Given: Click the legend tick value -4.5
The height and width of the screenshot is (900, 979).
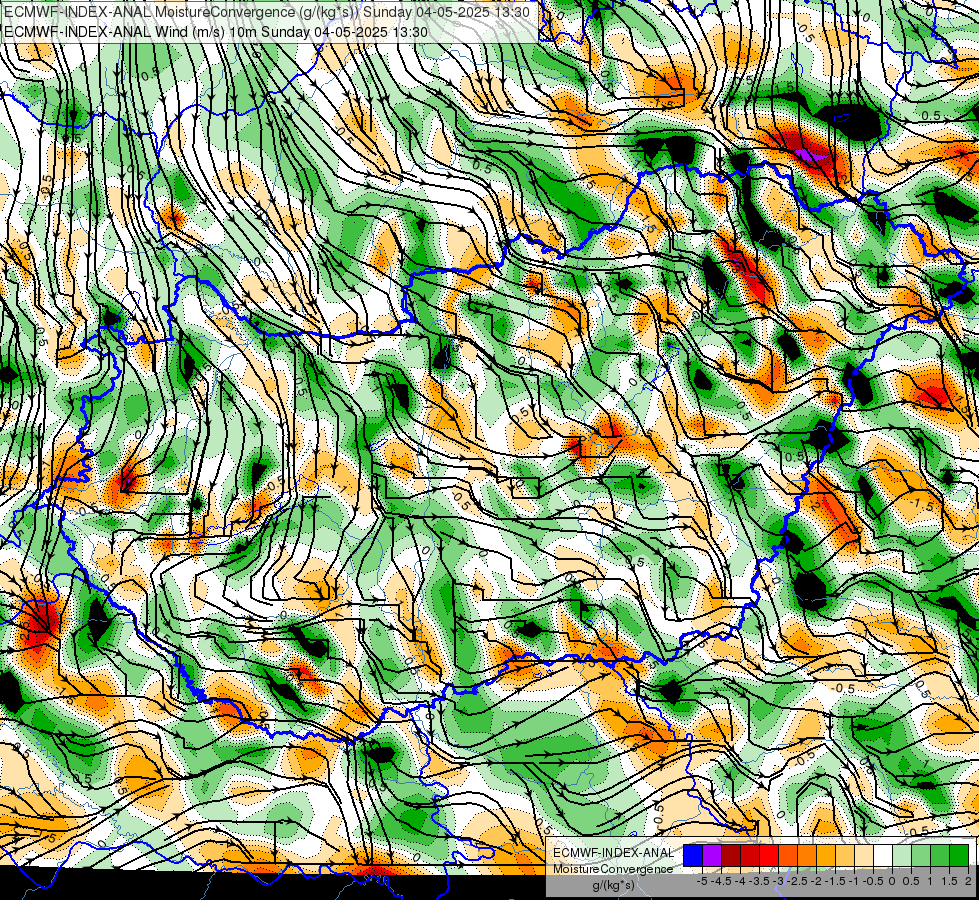Looking at the screenshot, I should click(721, 881).
